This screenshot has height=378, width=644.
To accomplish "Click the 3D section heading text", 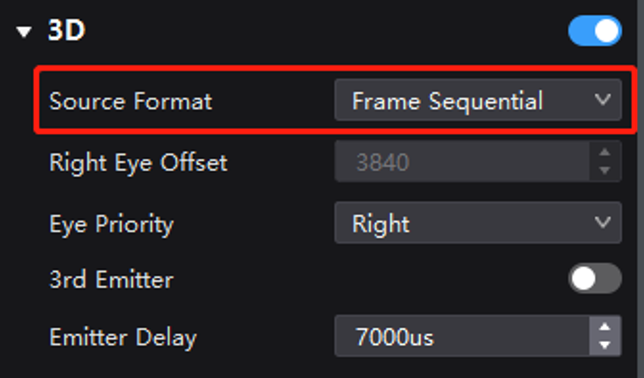I will (x=67, y=30).
